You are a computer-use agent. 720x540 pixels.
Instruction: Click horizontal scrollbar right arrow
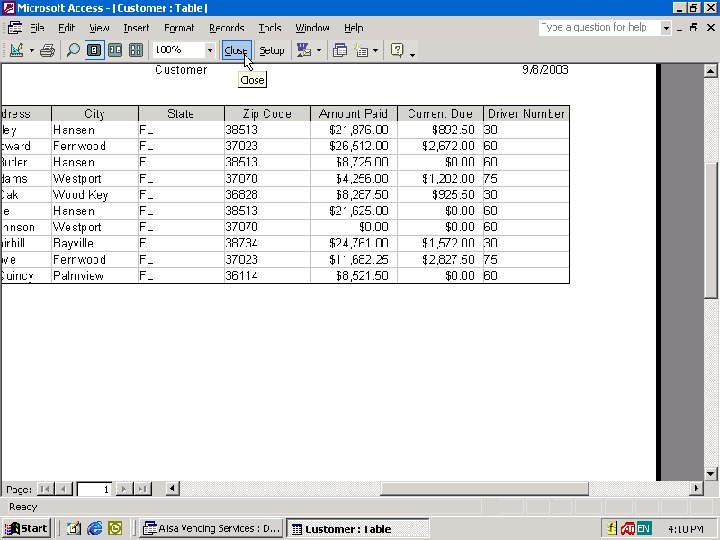pos(696,488)
